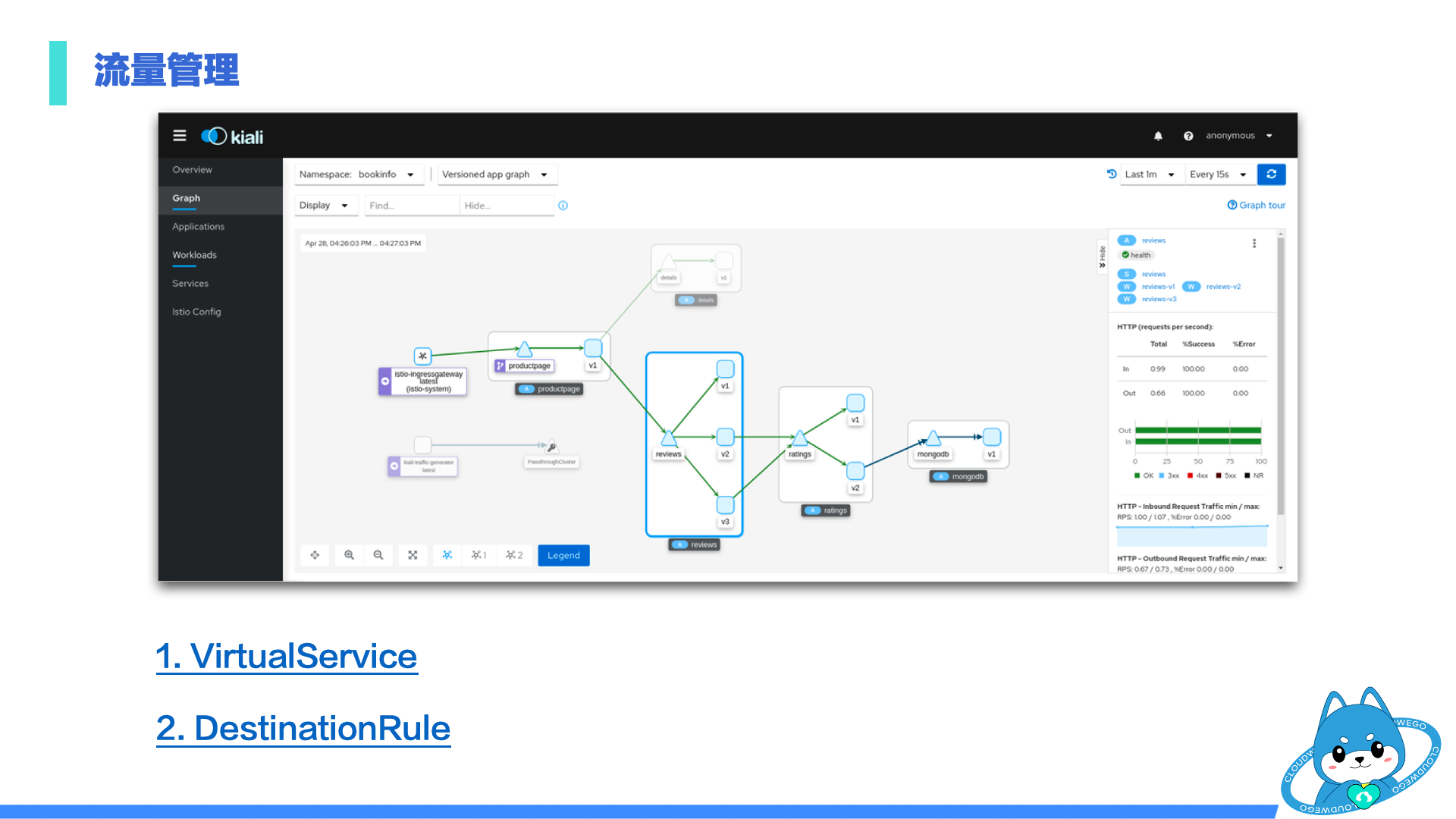Click the replay time range history icon
This screenshot has height=819, width=1456.
(1111, 174)
